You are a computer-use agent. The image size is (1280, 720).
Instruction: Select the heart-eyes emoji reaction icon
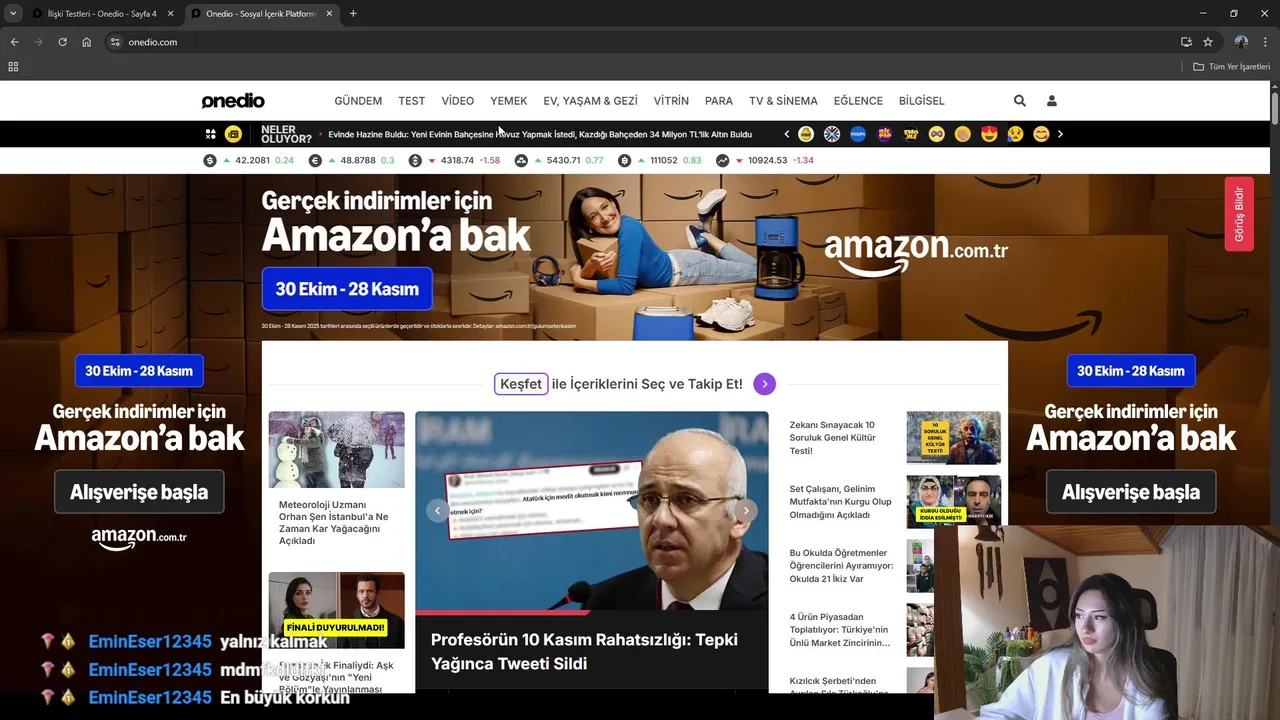point(989,134)
